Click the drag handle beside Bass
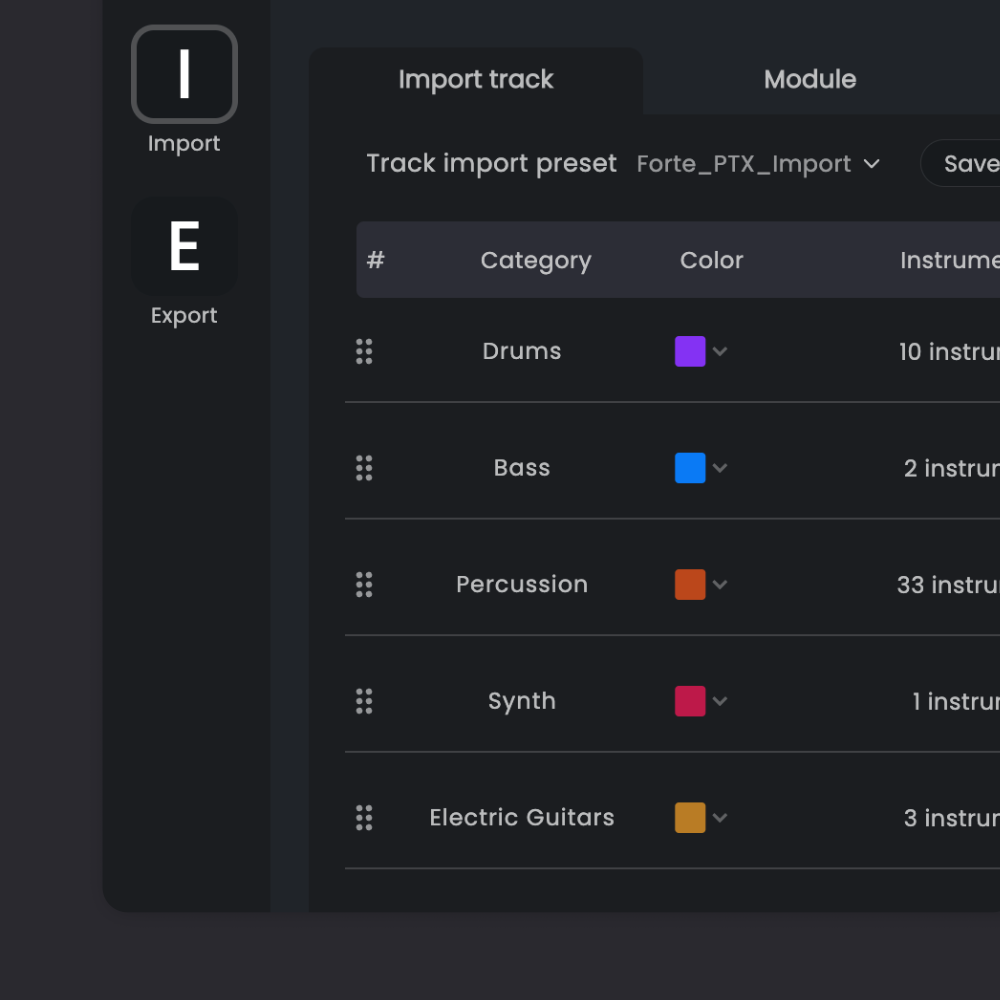This screenshot has height=1000, width=1000. [x=364, y=467]
